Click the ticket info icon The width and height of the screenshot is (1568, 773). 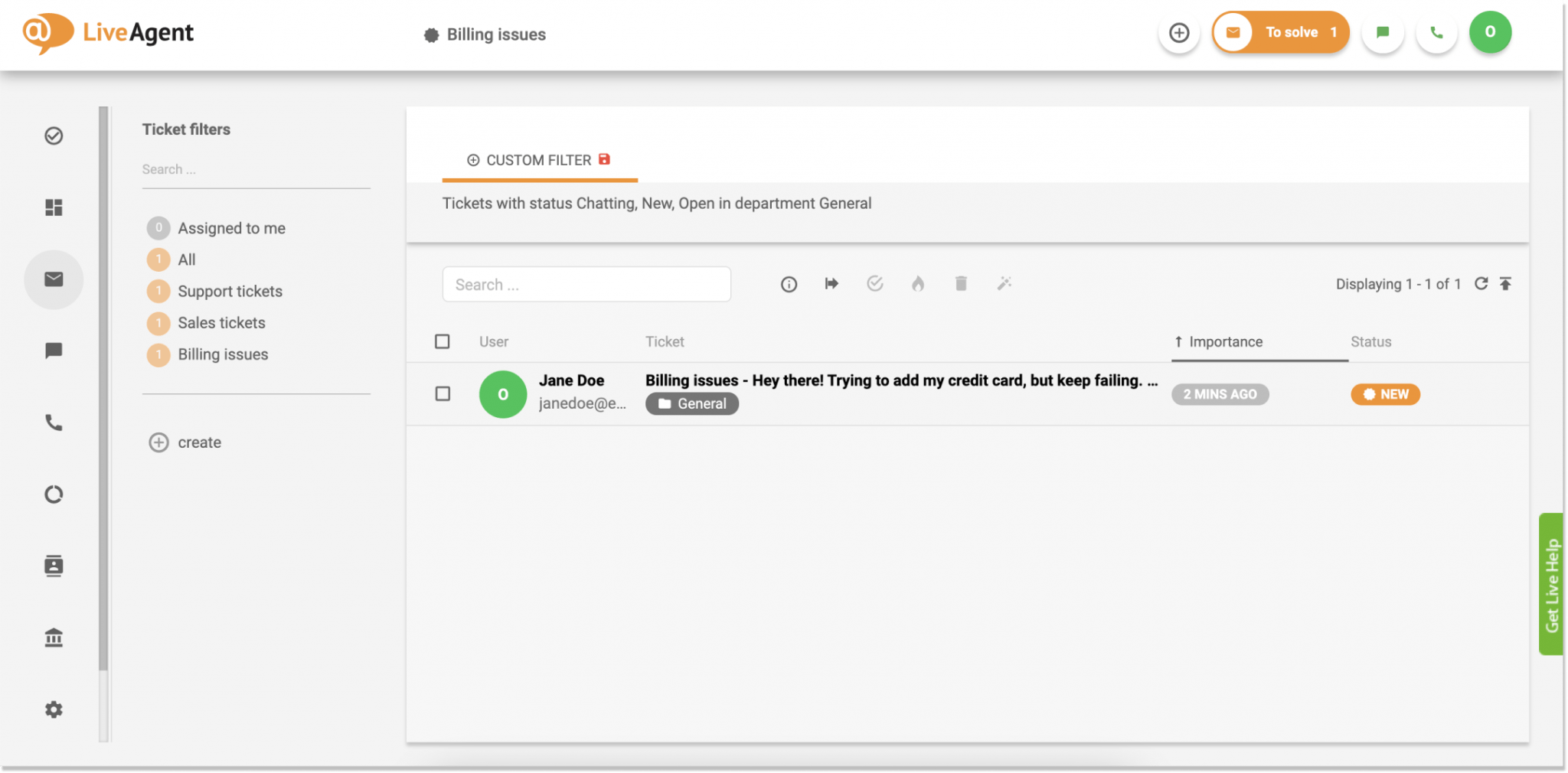point(789,283)
